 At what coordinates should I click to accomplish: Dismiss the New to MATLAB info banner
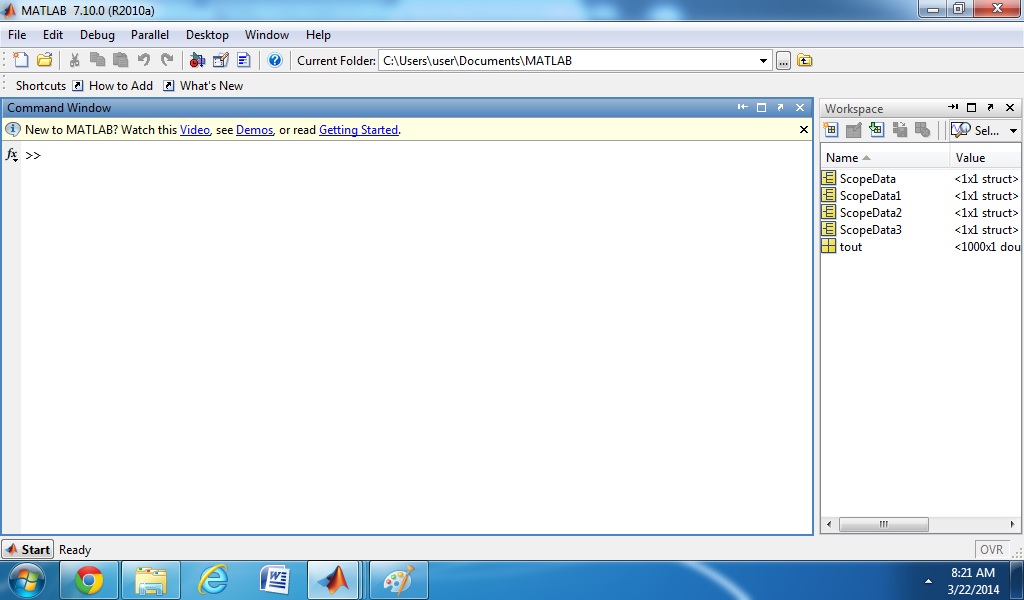click(804, 130)
